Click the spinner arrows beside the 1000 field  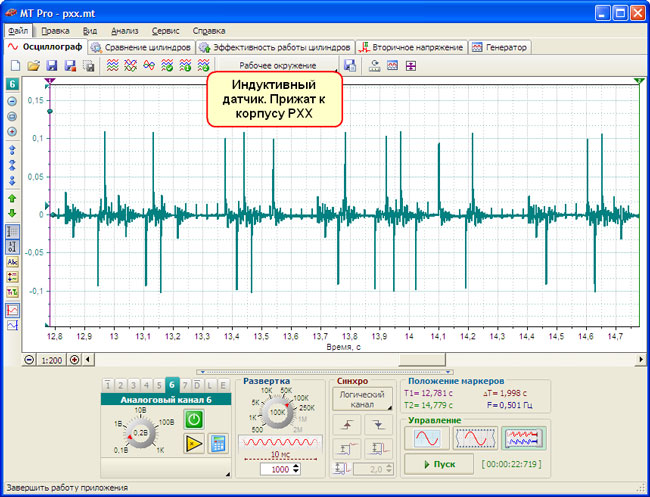tap(296, 469)
